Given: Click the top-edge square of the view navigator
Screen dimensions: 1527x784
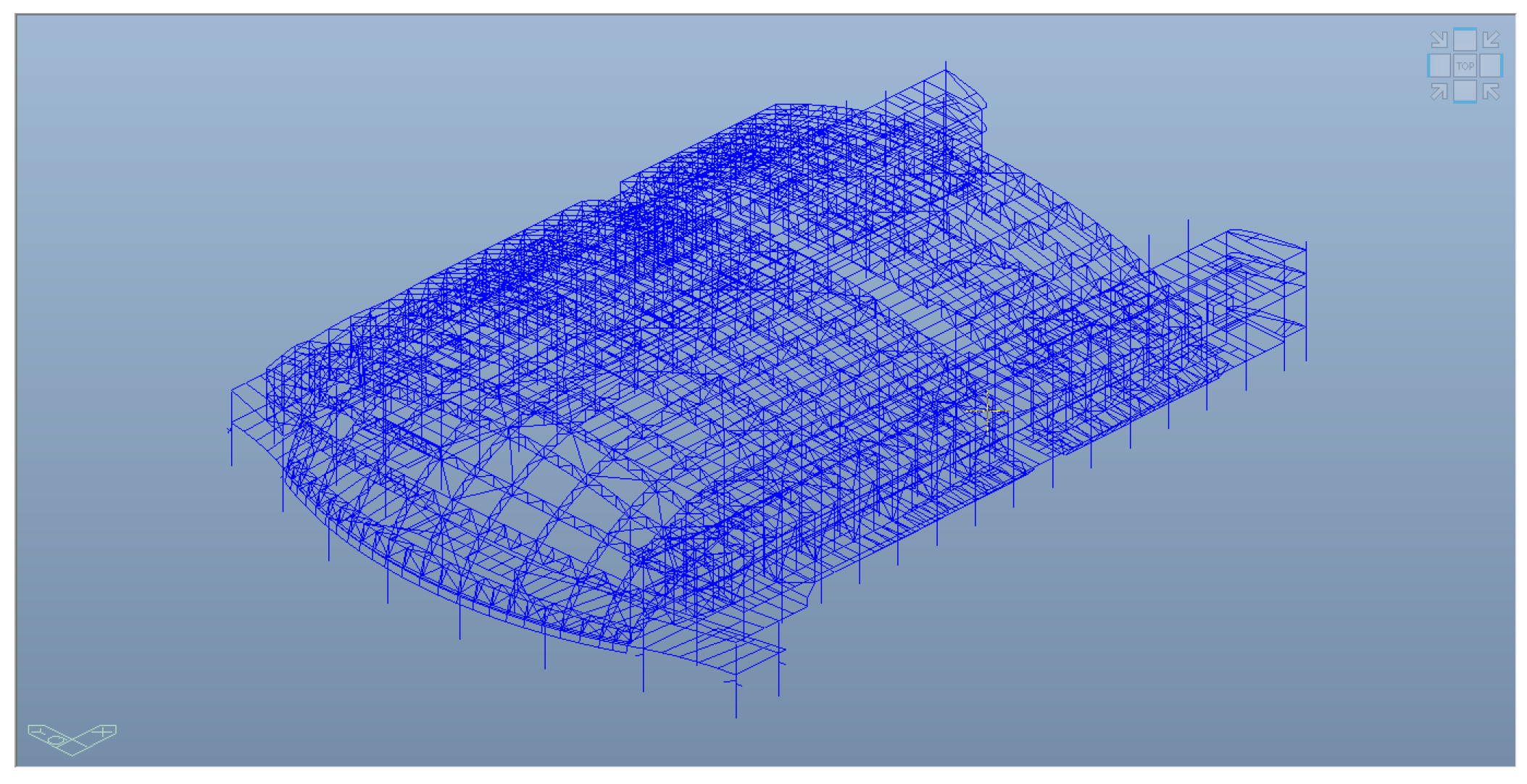Looking at the screenshot, I should [x=1465, y=39].
